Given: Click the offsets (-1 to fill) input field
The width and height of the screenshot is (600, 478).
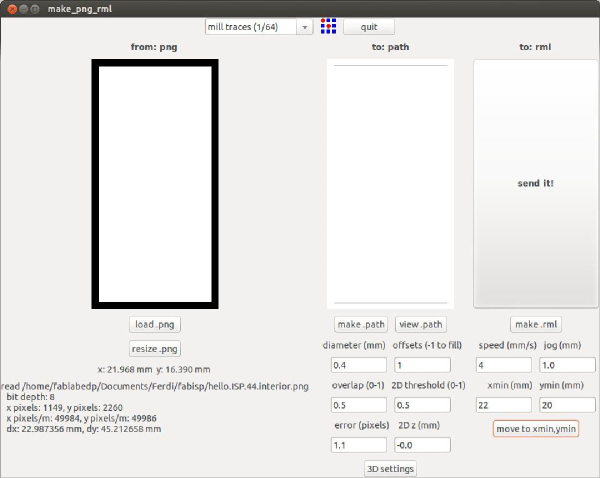Looking at the screenshot, I should [422, 365].
